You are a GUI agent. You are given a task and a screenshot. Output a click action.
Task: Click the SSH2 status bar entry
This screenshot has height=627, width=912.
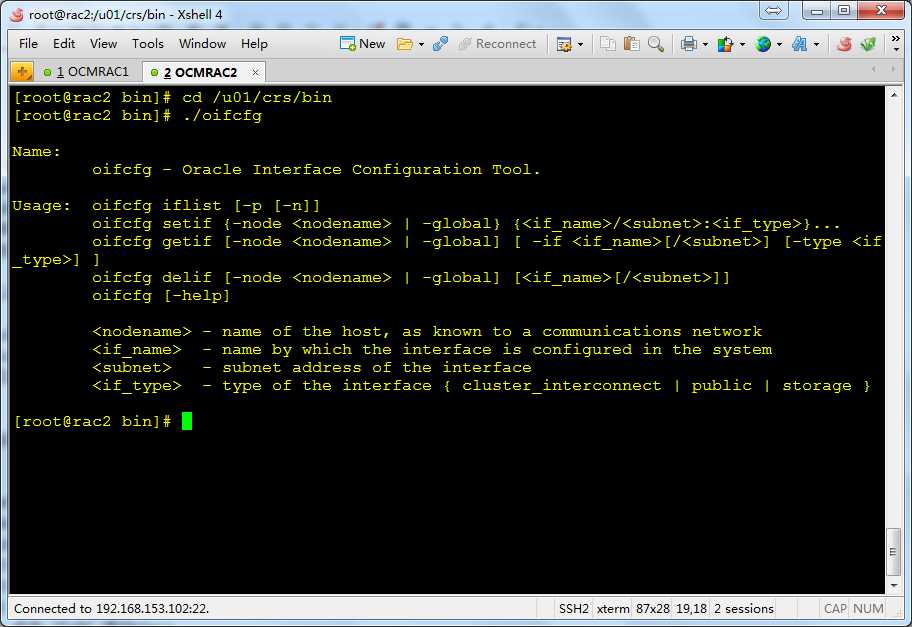(x=573, y=609)
